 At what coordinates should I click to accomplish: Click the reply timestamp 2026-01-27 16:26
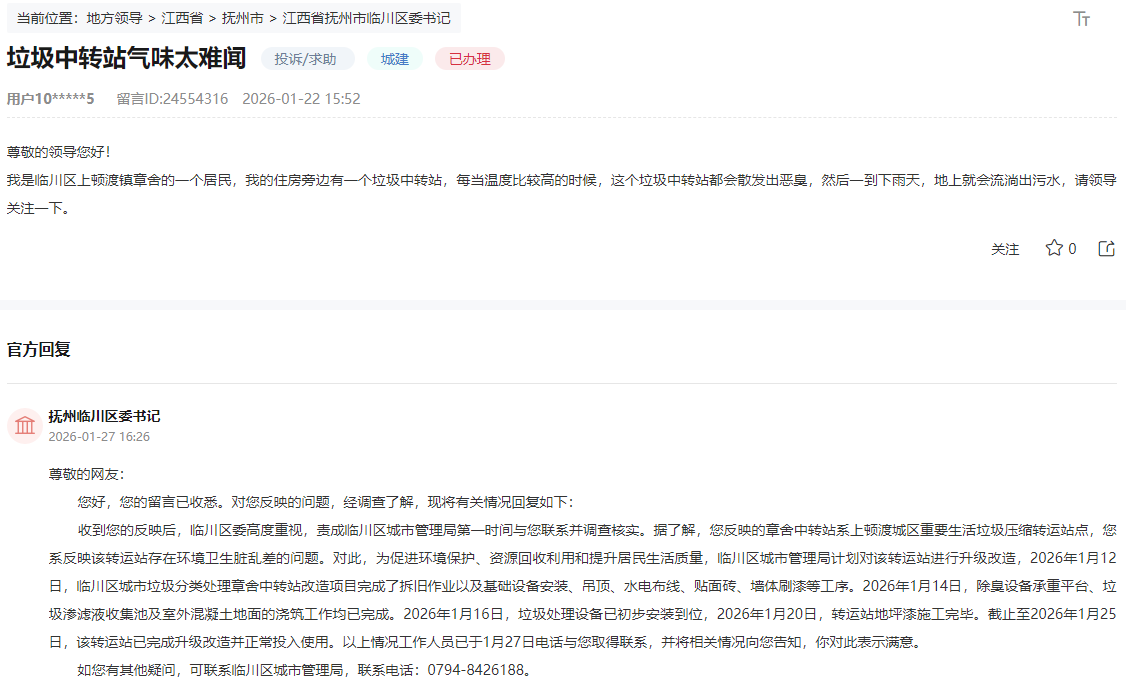click(x=99, y=437)
